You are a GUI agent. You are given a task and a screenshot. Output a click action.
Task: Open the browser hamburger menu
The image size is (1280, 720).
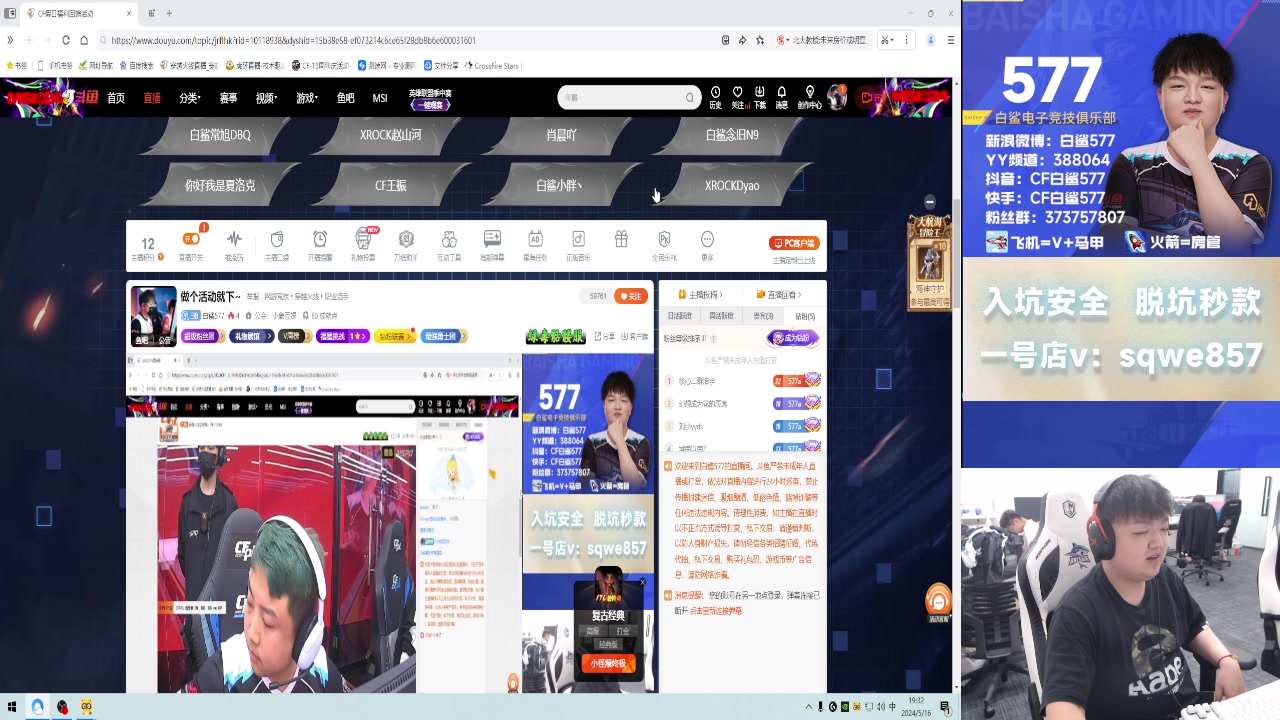coord(951,40)
